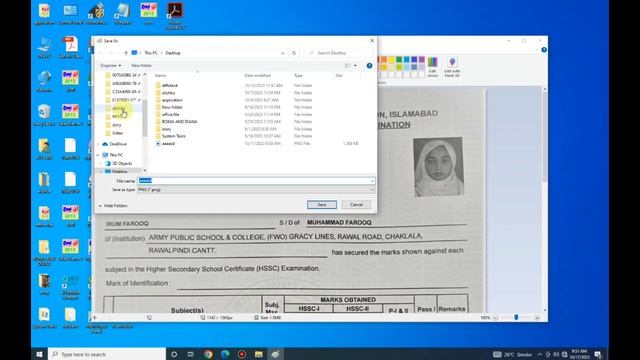This screenshot has width=640, height=360.
Task: Click the PDF shortcut icon on desktop top row
Action: pyautogui.click(x=175, y=16)
